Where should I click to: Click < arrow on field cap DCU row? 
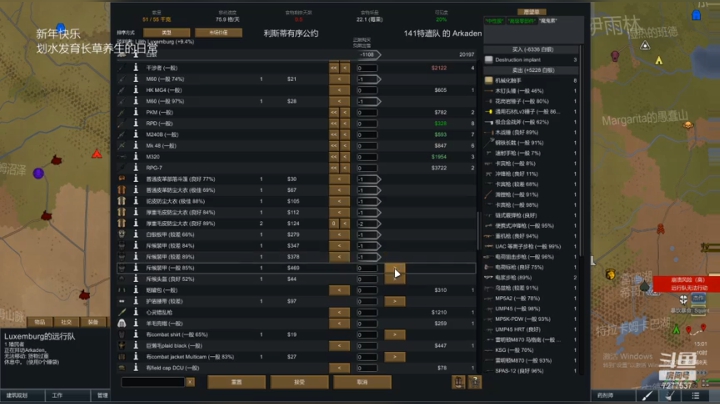(x=339, y=368)
